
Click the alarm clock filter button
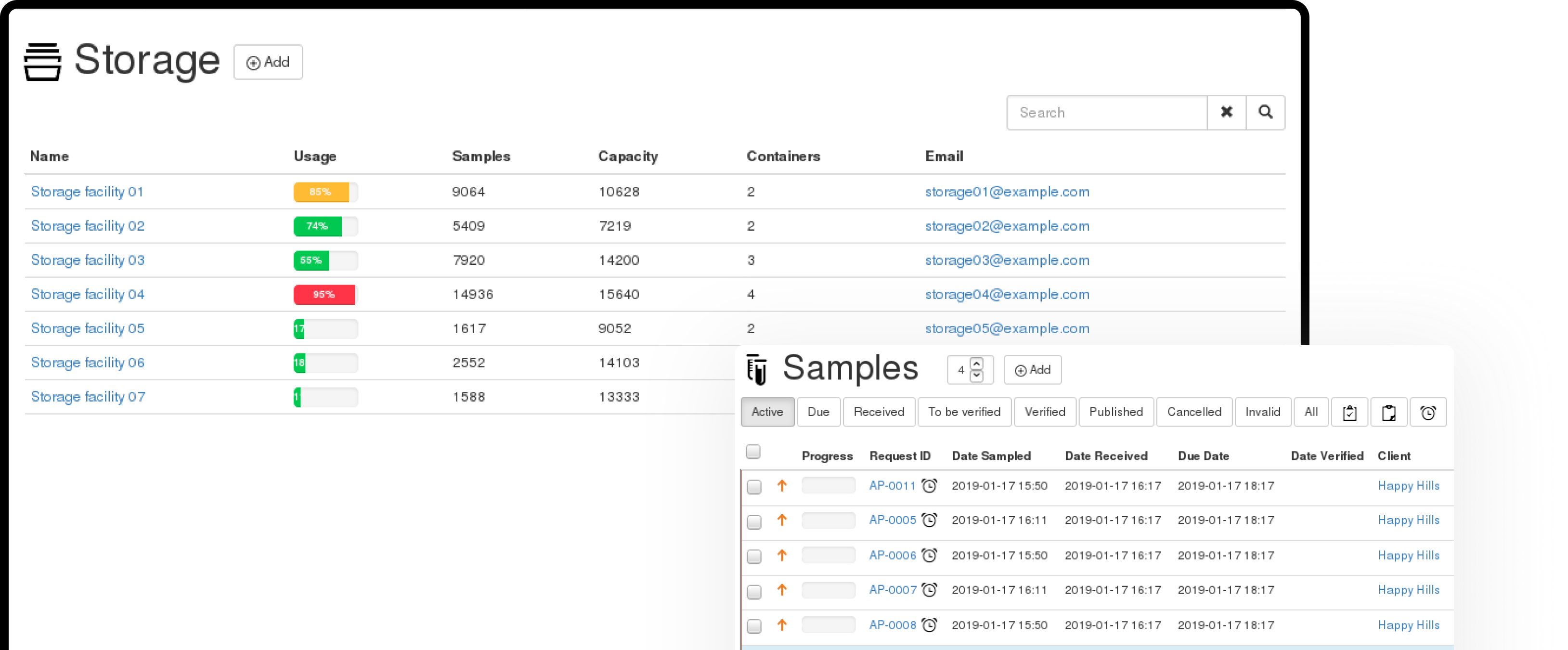(x=1427, y=413)
